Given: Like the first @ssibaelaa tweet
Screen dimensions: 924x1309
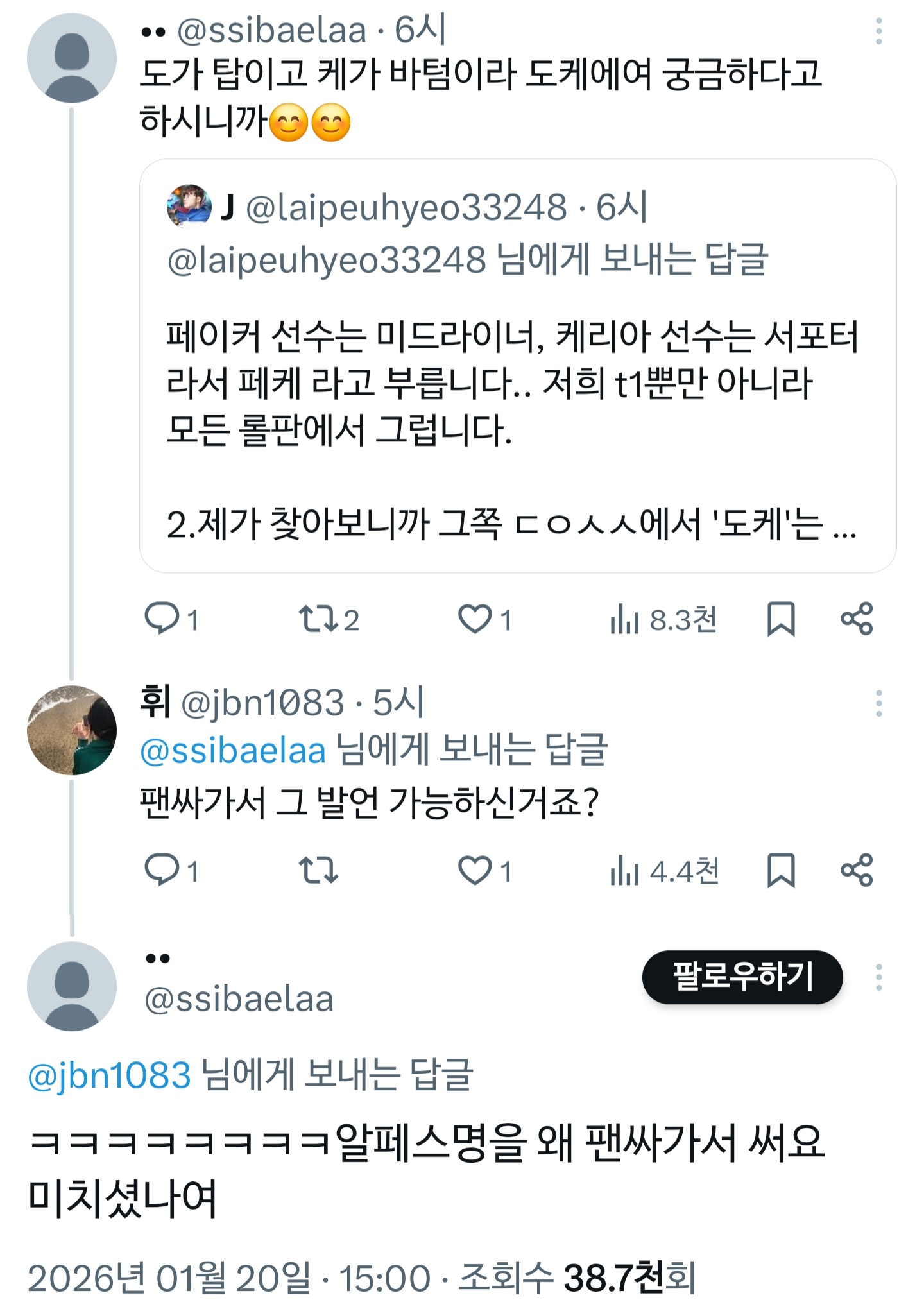Looking at the screenshot, I should pos(475,619).
